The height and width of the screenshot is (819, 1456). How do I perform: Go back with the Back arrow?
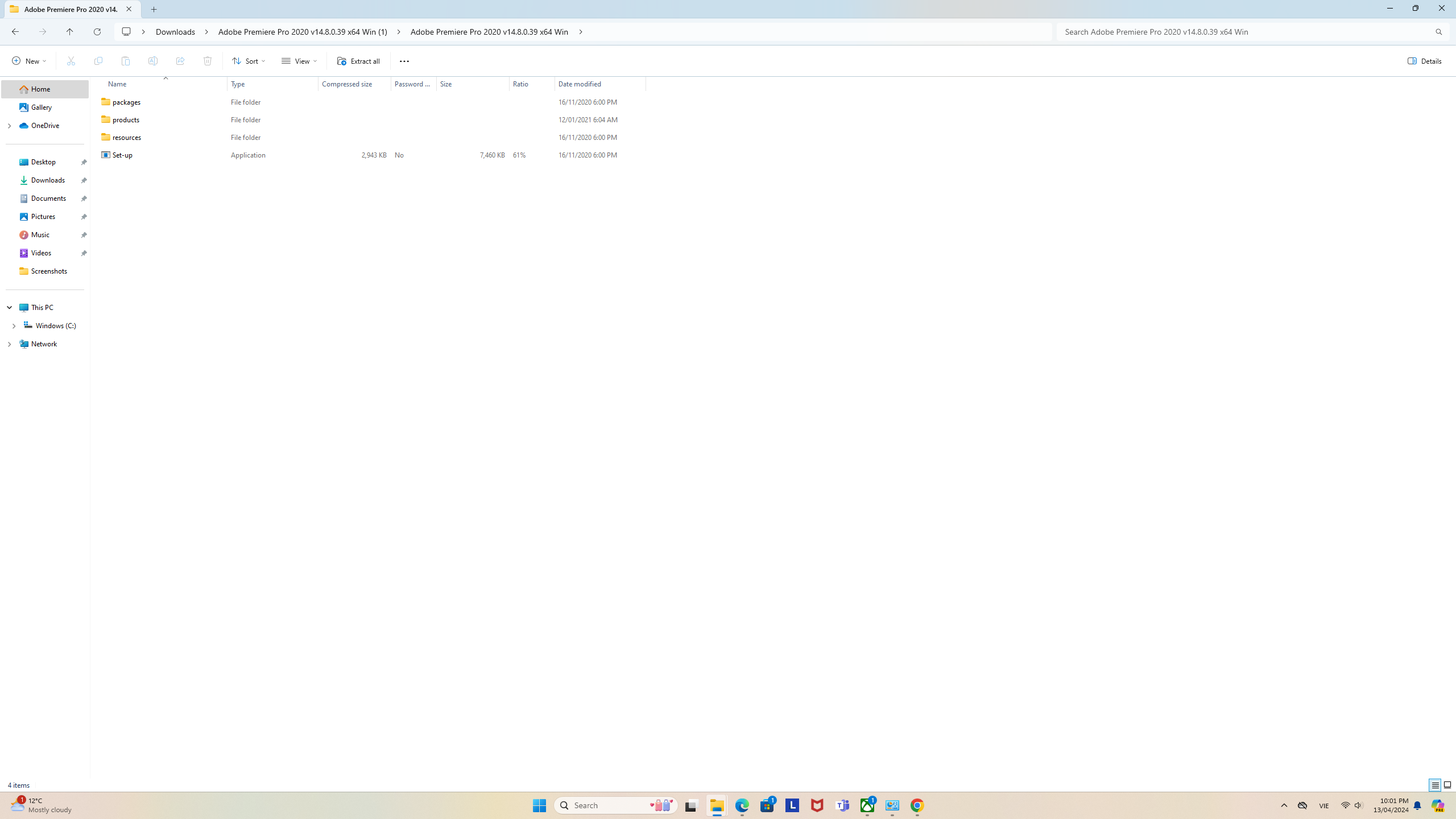point(15,32)
